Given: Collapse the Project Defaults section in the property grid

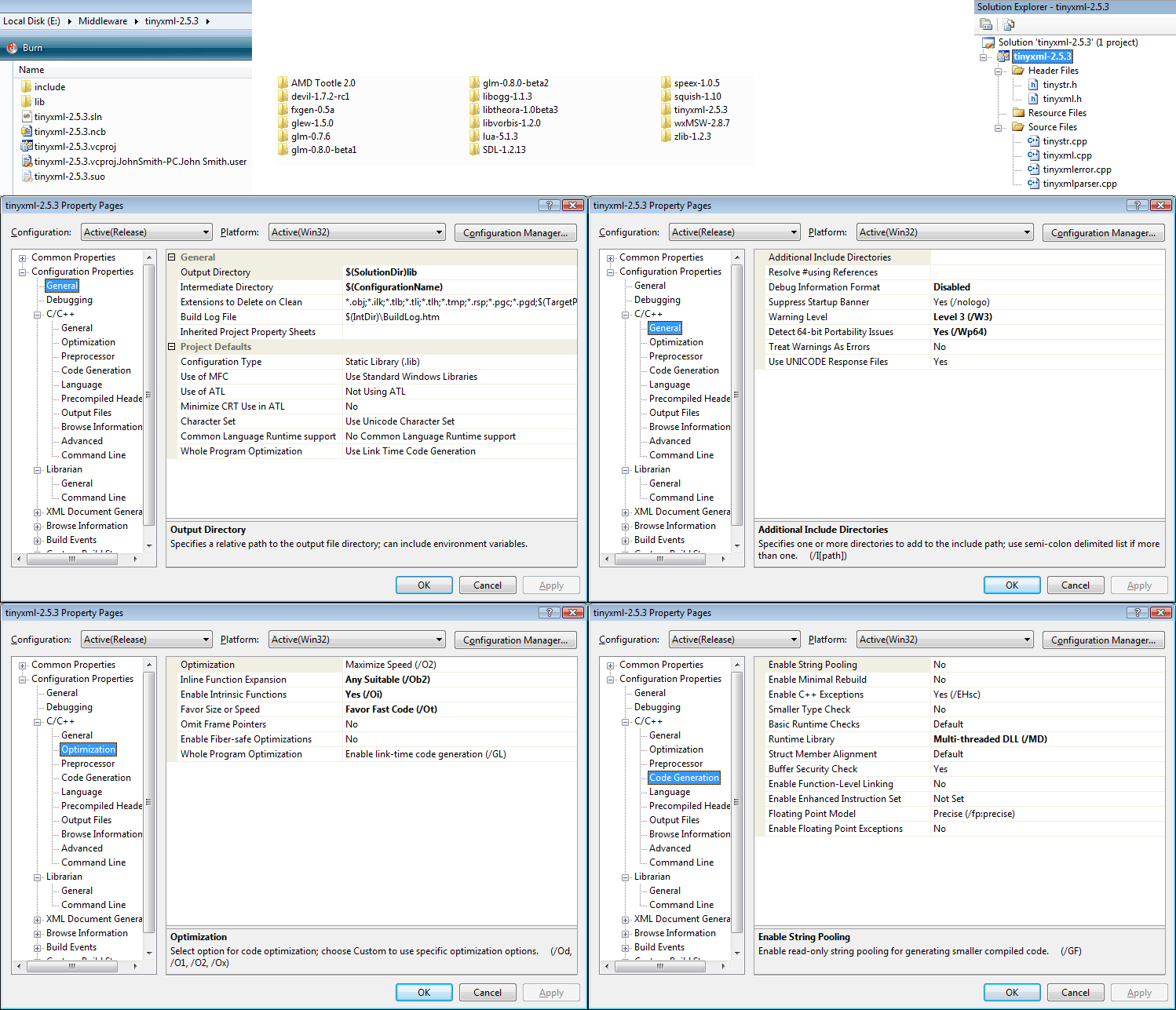Looking at the screenshot, I should pos(172,347).
